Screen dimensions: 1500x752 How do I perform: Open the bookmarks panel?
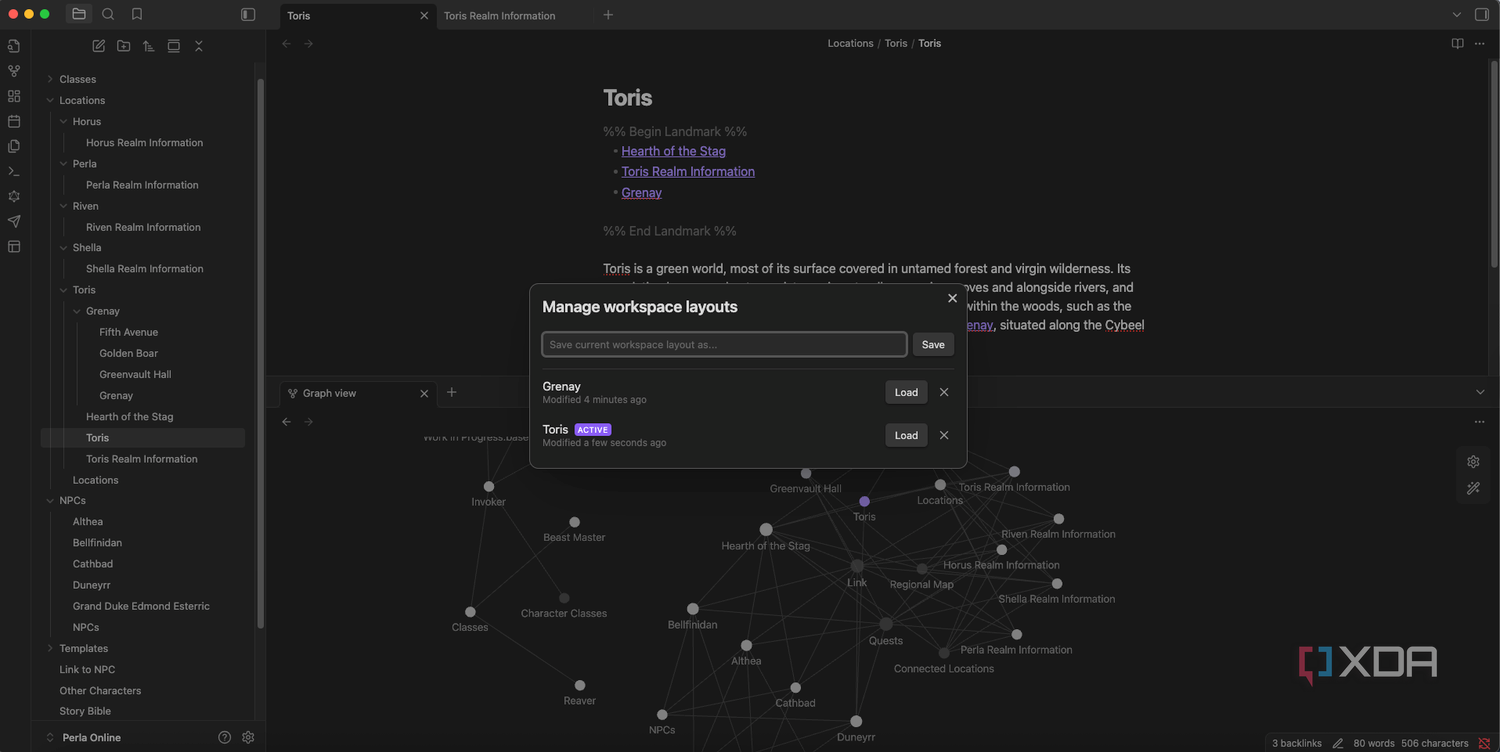(137, 14)
